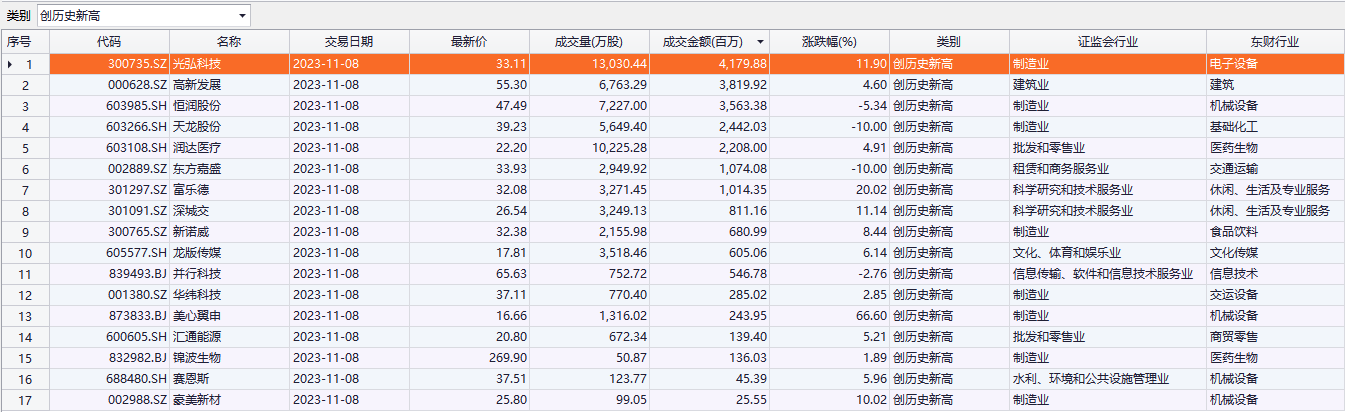Open the 类别 dropdown arrow
This screenshot has width=1345, height=412.
[x=242, y=16]
